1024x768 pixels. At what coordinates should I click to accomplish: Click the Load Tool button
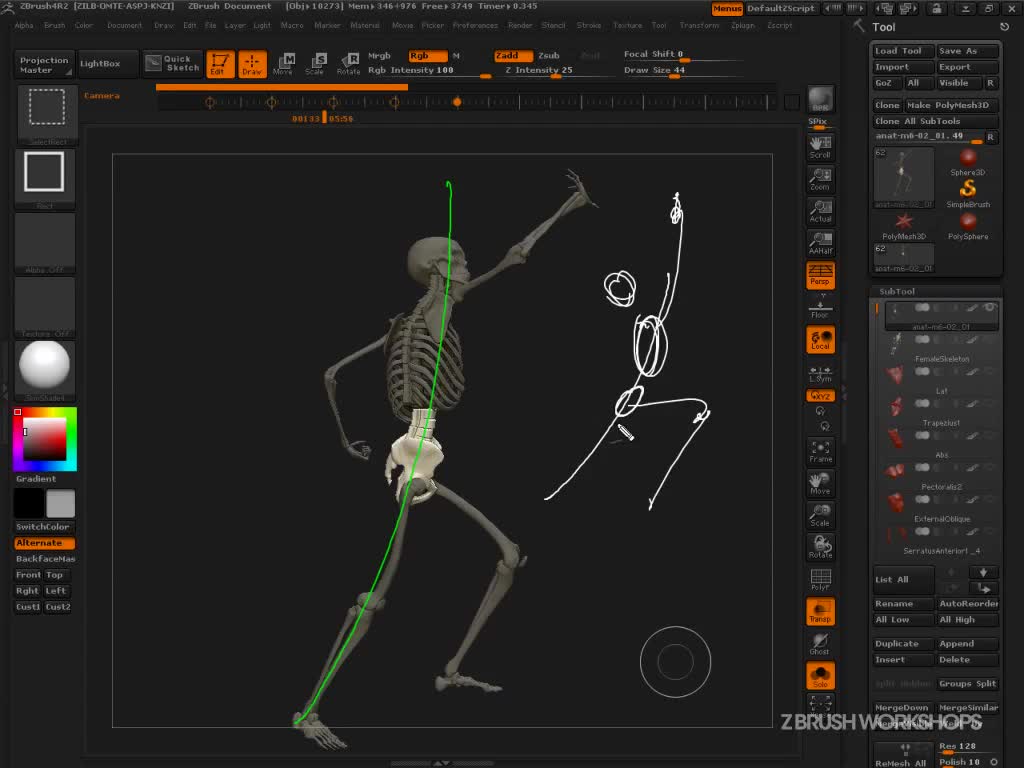pyautogui.click(x=903, y=51)
